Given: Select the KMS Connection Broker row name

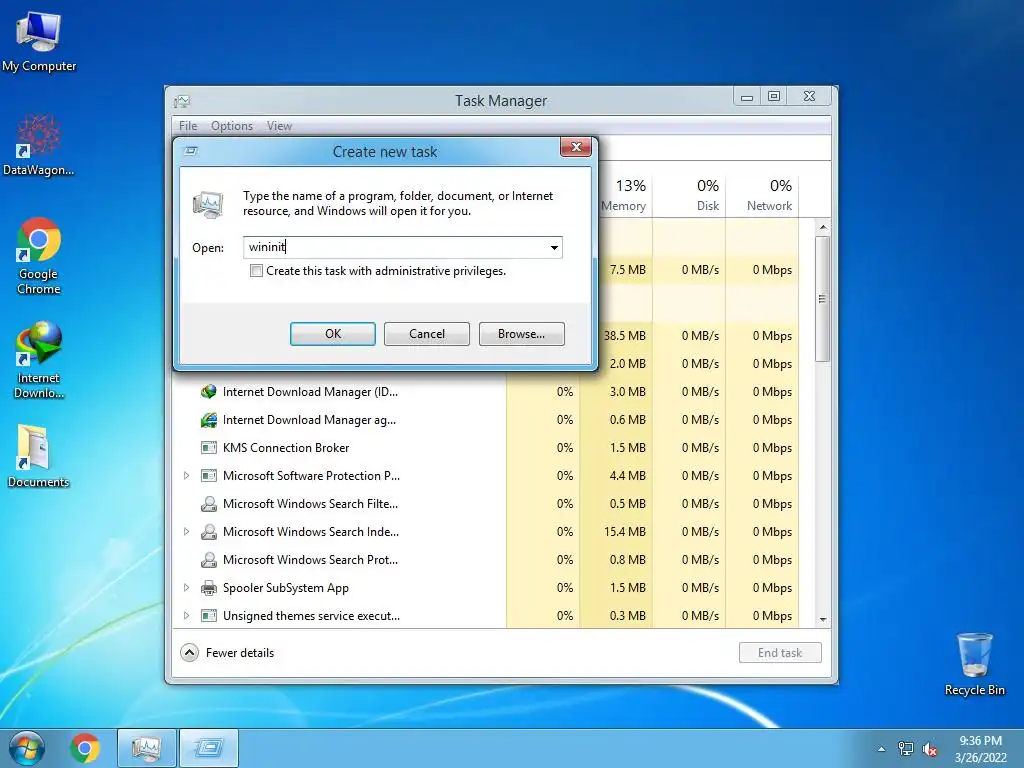Looking at the screenshot, I should tap(286, 448).
